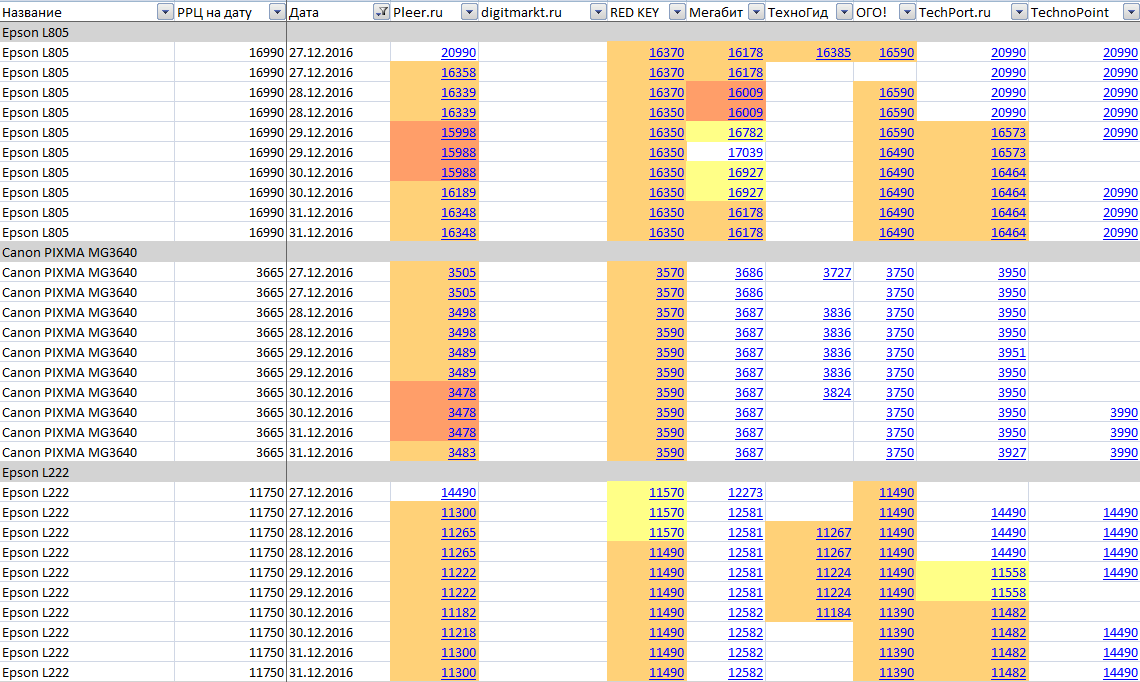Expand the TechPort.ru column filter
The width and height of the screenshot is (1140, 682).
(1019, 12)
